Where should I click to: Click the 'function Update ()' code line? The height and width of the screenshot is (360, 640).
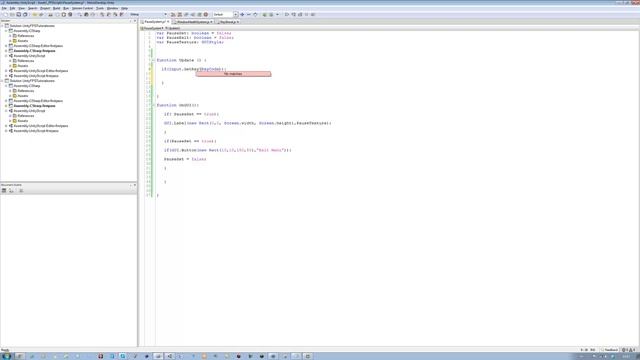(x=181, y=60)
